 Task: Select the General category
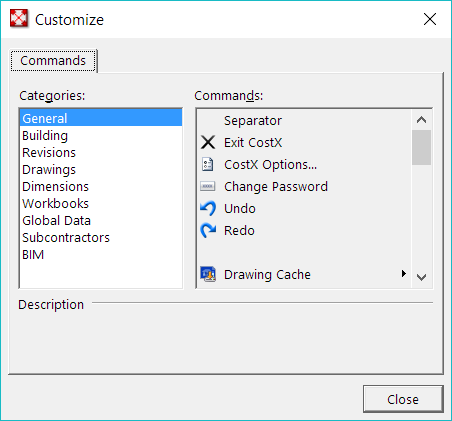[101, 118]
